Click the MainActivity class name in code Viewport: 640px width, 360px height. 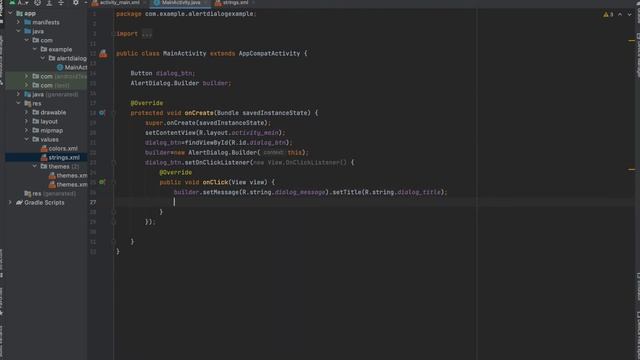tap(184, 53)
